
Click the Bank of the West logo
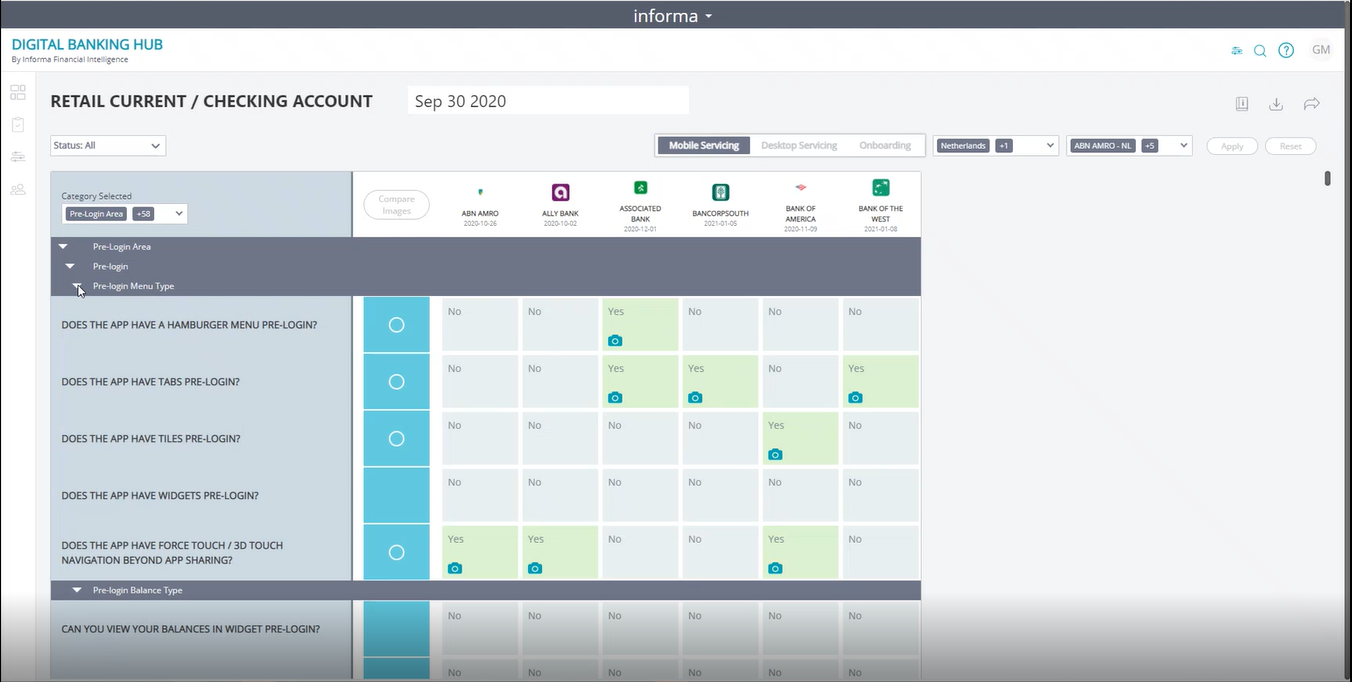pos(881,187)
